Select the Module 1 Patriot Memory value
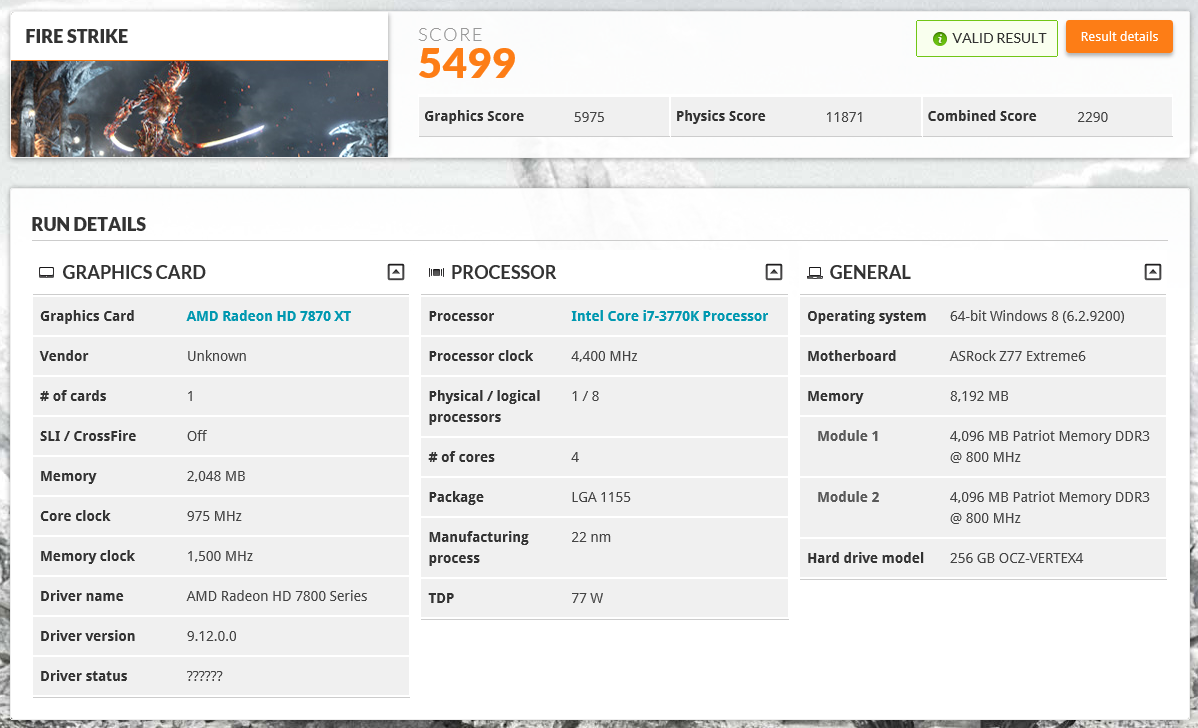Viewport: 1198px width, 728px height. point(1049,446)
